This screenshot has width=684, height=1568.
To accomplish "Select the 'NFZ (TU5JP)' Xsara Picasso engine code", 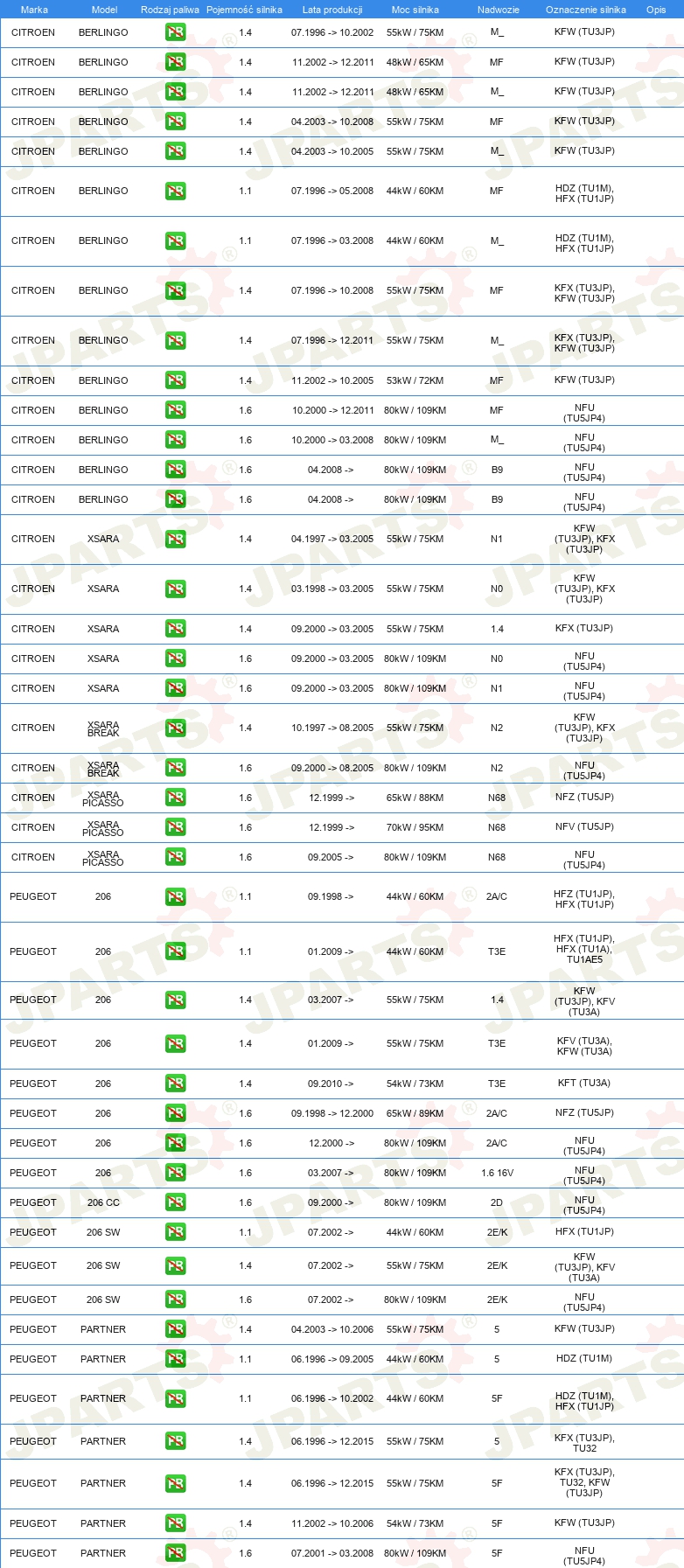I will click(x=584, y=797).
